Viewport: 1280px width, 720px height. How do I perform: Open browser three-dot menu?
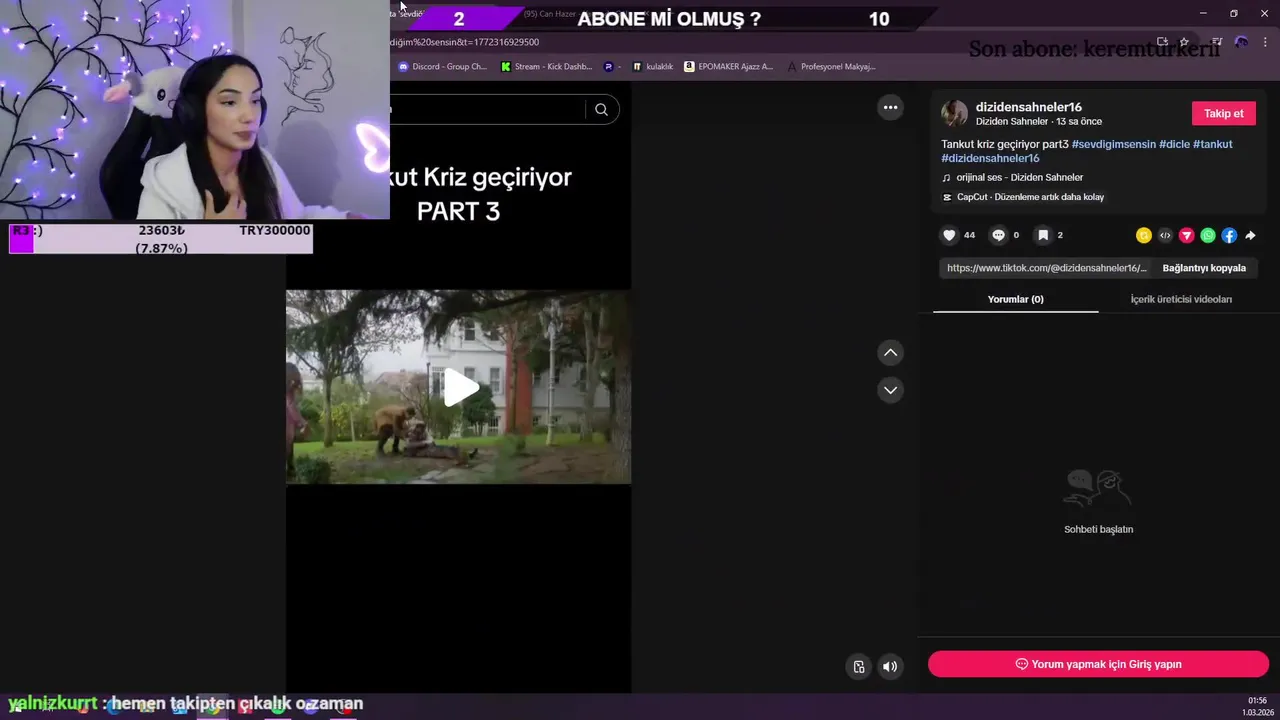pos(1265,42)
